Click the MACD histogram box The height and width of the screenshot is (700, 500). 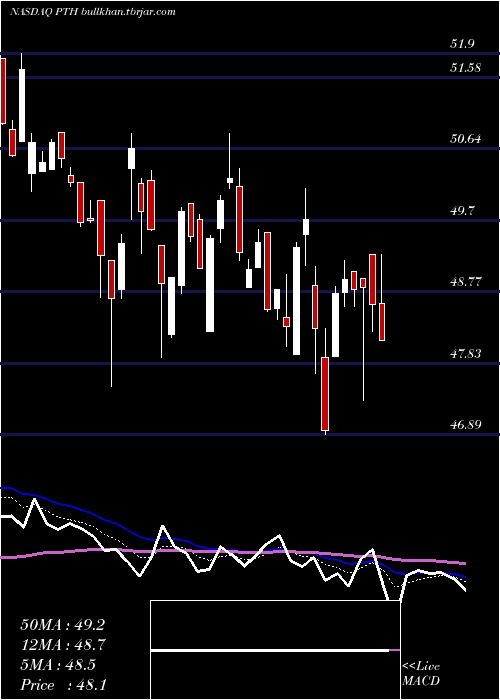pyautogui.click(x=275, y=650)
